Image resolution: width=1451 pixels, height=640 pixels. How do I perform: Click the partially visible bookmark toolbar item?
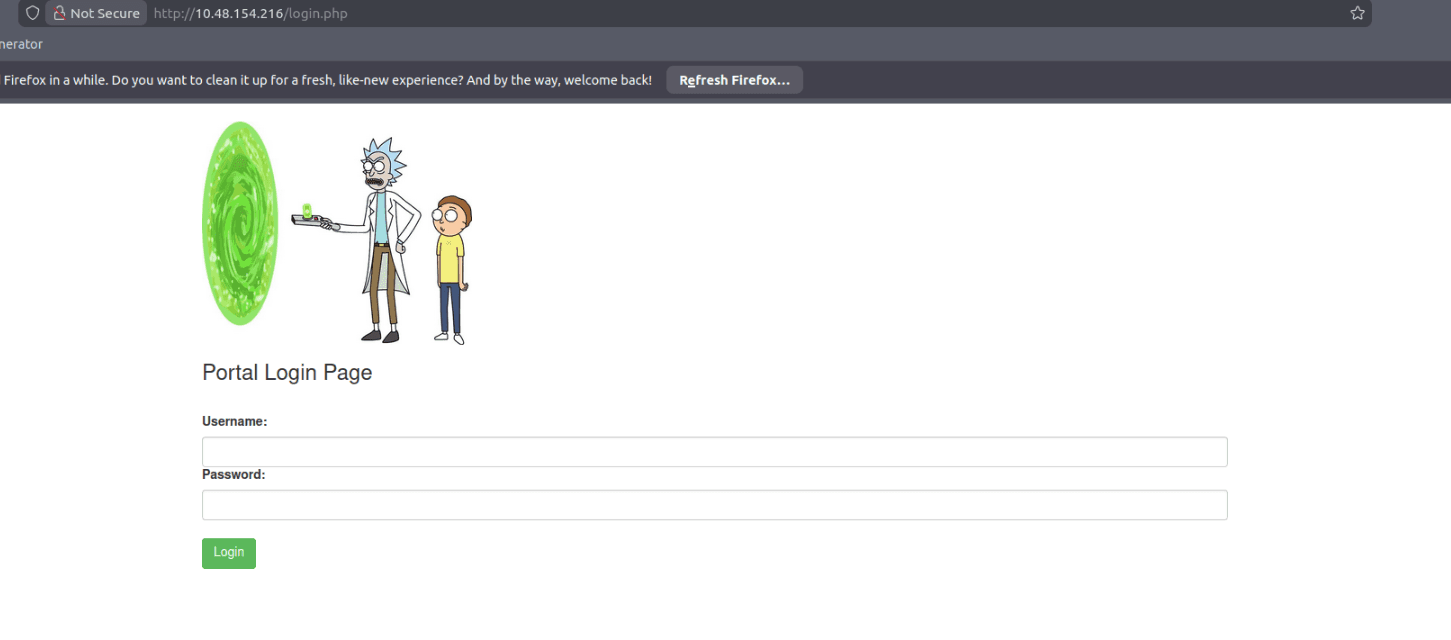21,44
